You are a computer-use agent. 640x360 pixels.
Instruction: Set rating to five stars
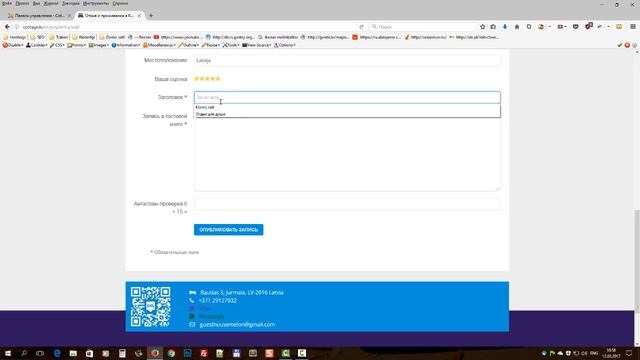point(218,78)
